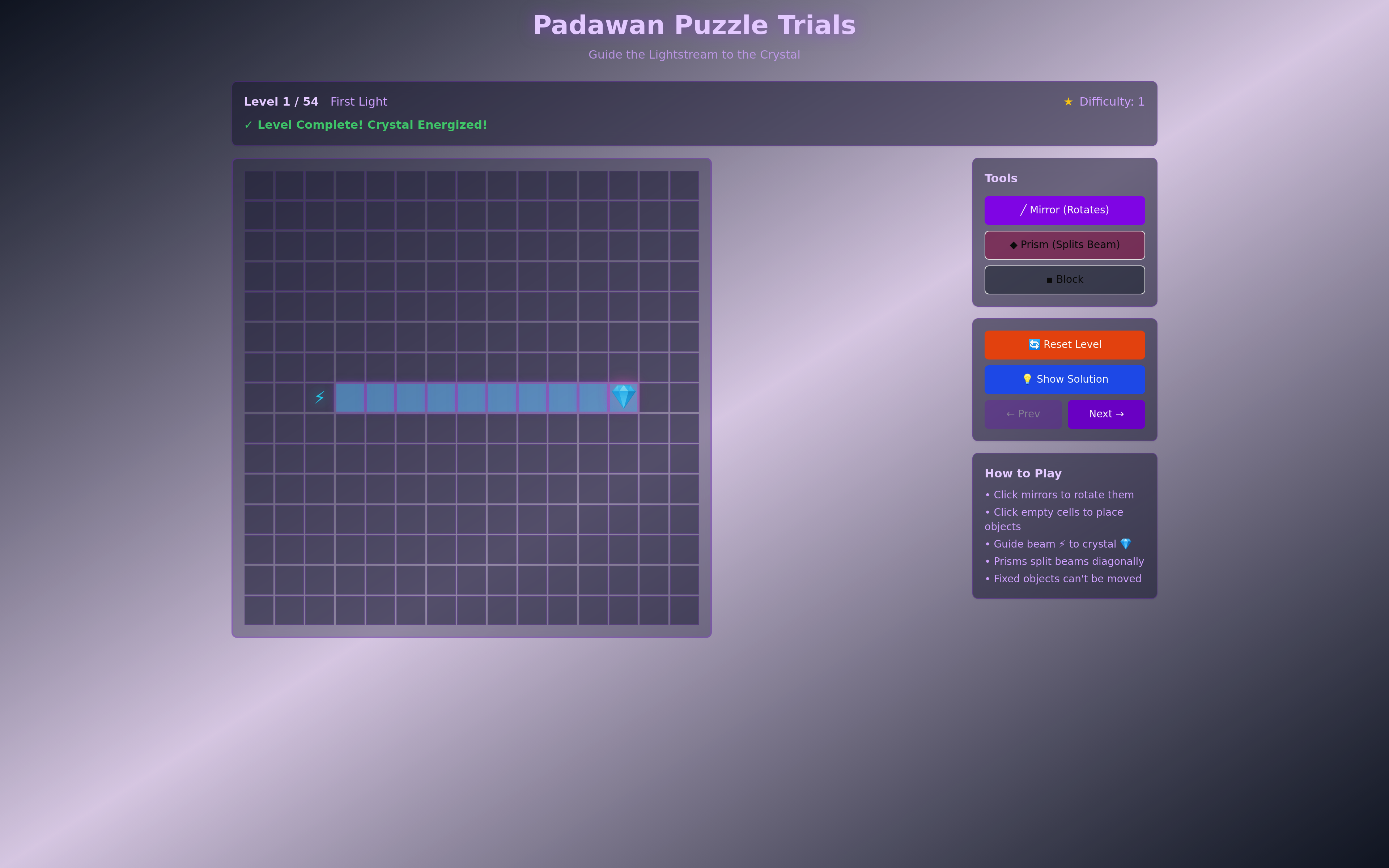Click the crystal diamond on the grid
The width and height of the screenshot is (1389, 868).
(624, 396)
